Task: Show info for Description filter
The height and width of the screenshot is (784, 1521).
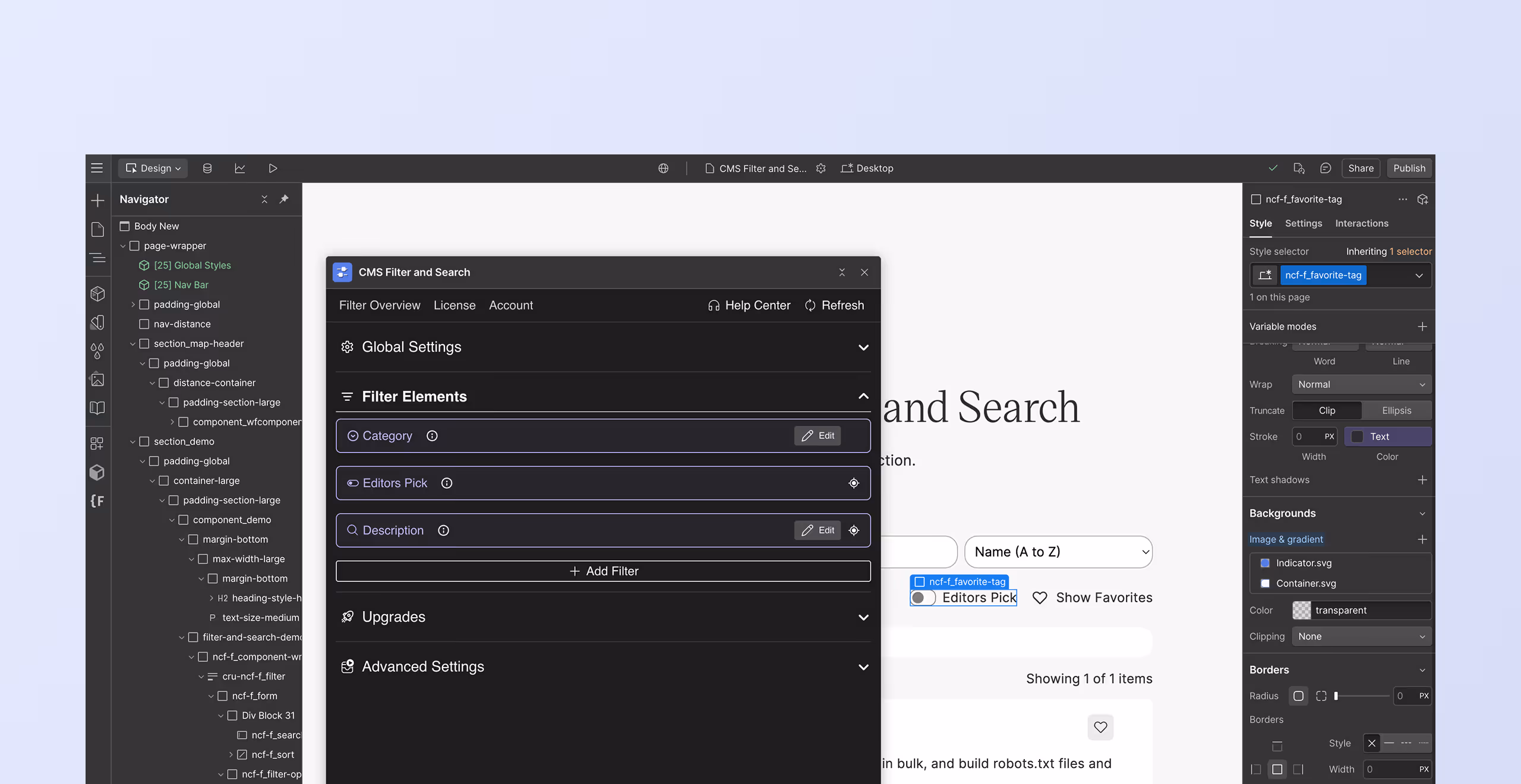Action: tap(443, 530)
